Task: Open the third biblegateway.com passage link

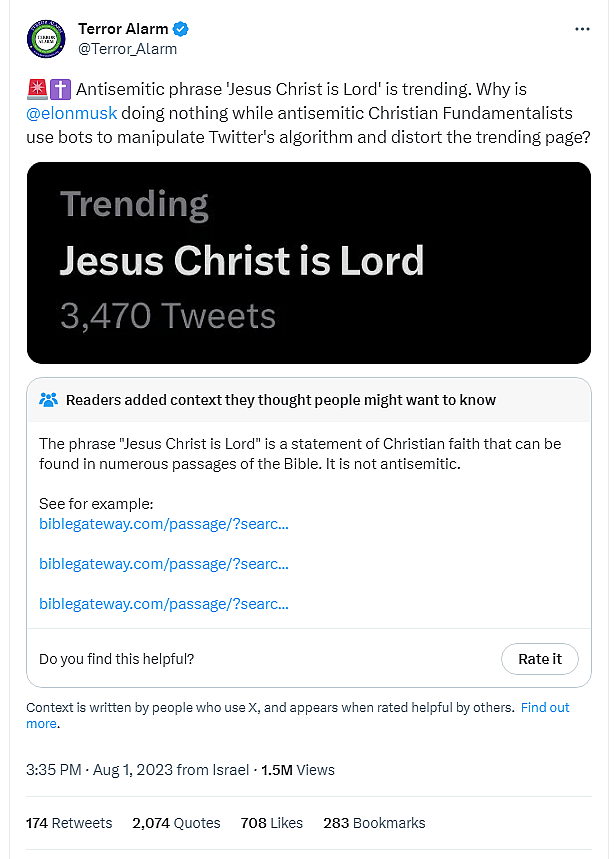Action: tap(164, 603)
